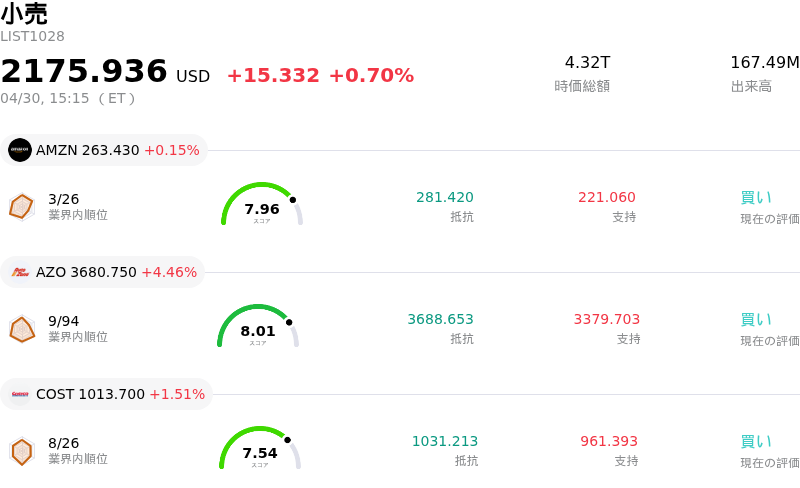Click the Amazon logo icon
800x488 pixels.
20,150
